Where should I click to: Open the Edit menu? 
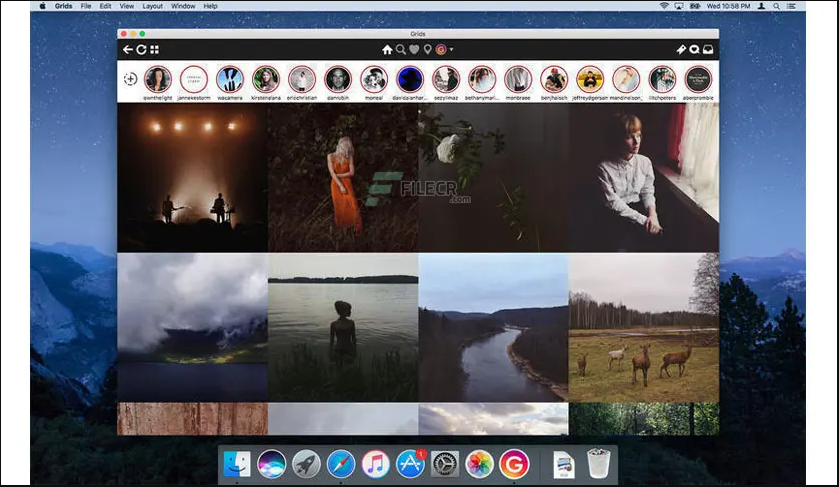(x=105, y=6)
